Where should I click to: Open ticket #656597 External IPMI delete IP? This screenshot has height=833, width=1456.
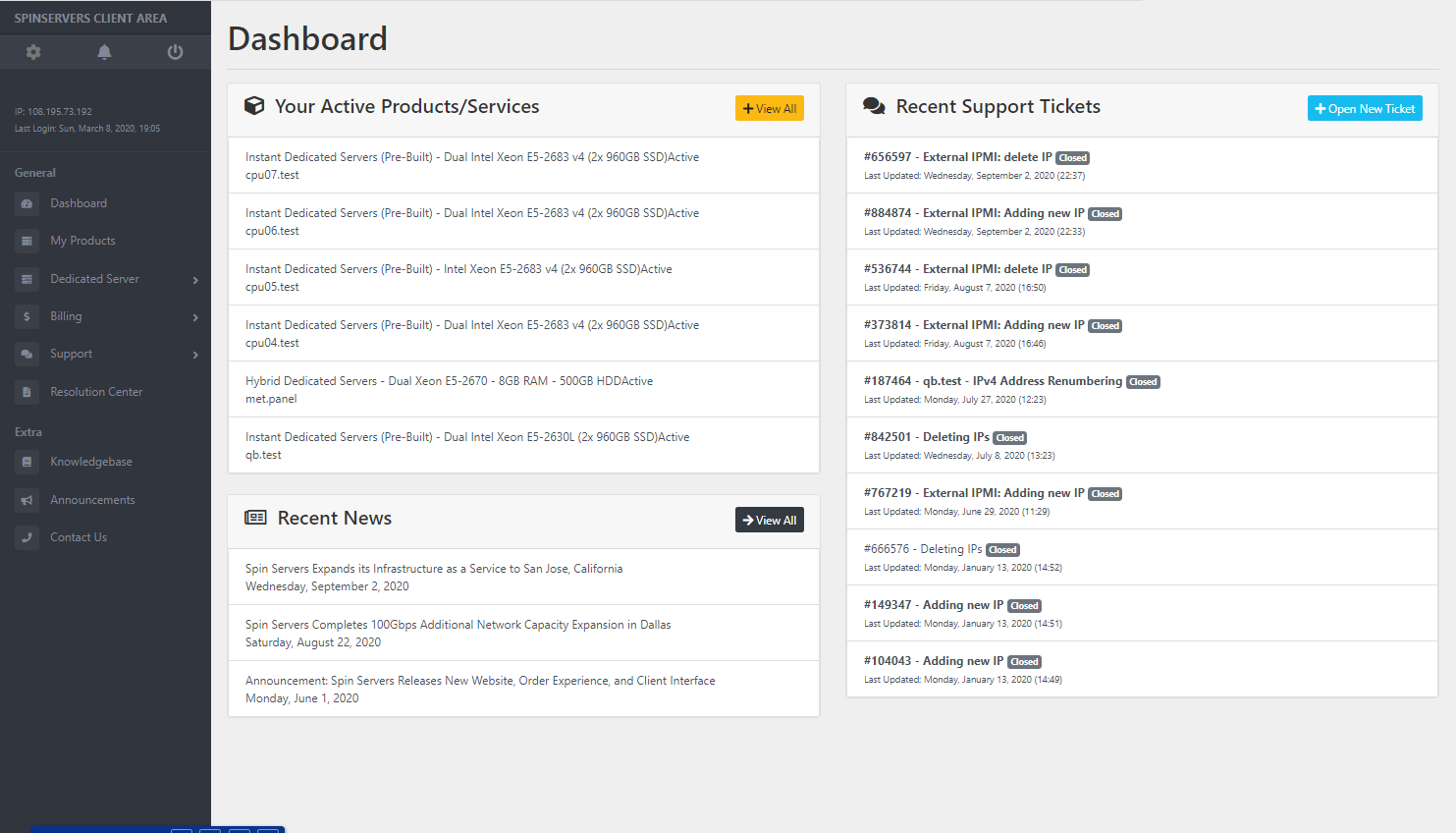pos(957,157)
